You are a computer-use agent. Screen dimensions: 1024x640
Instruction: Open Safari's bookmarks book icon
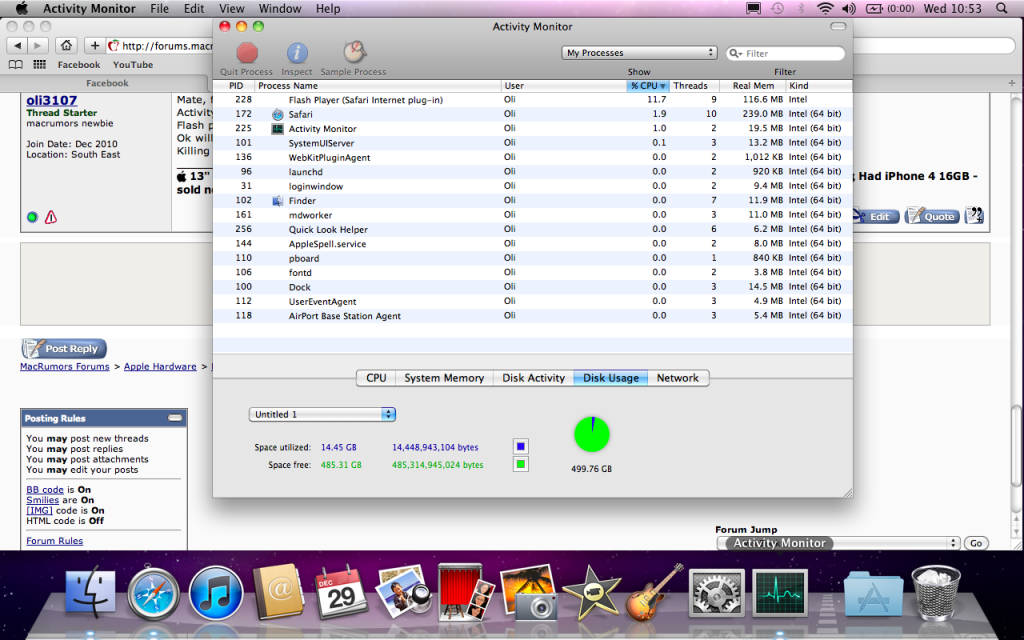point(16,65)
